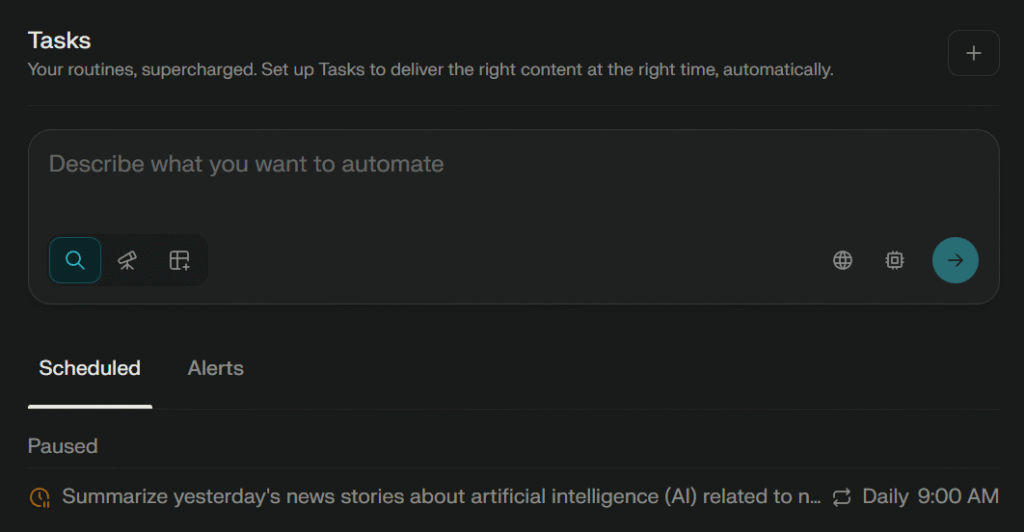The image size is (1024, 532).
Task: Collapse the Paused section header
Action: [x=62, y=446]
